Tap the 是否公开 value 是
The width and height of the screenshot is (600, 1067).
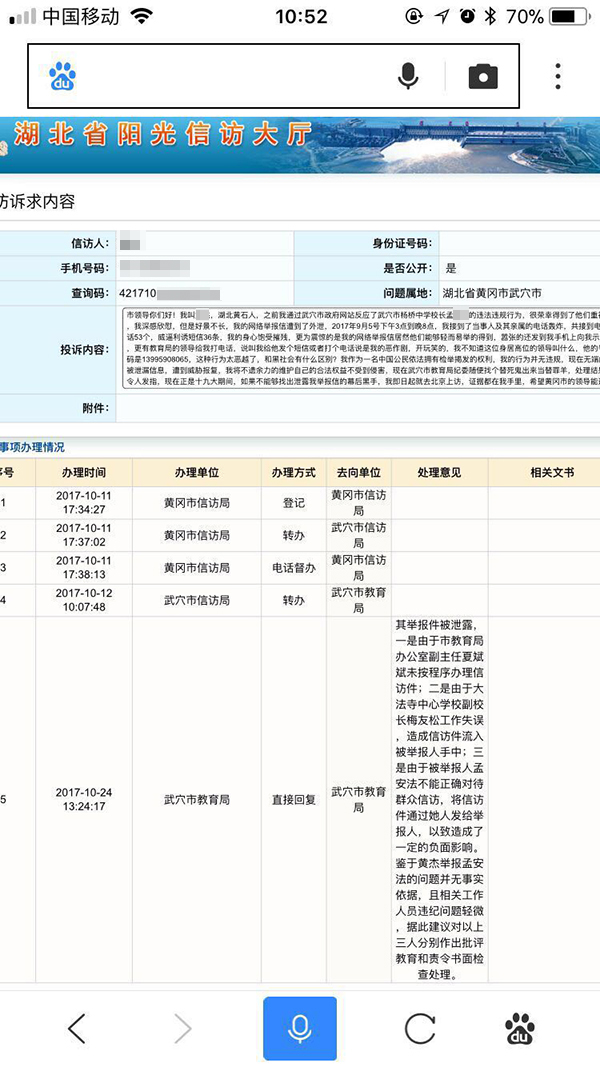(450, 268)
